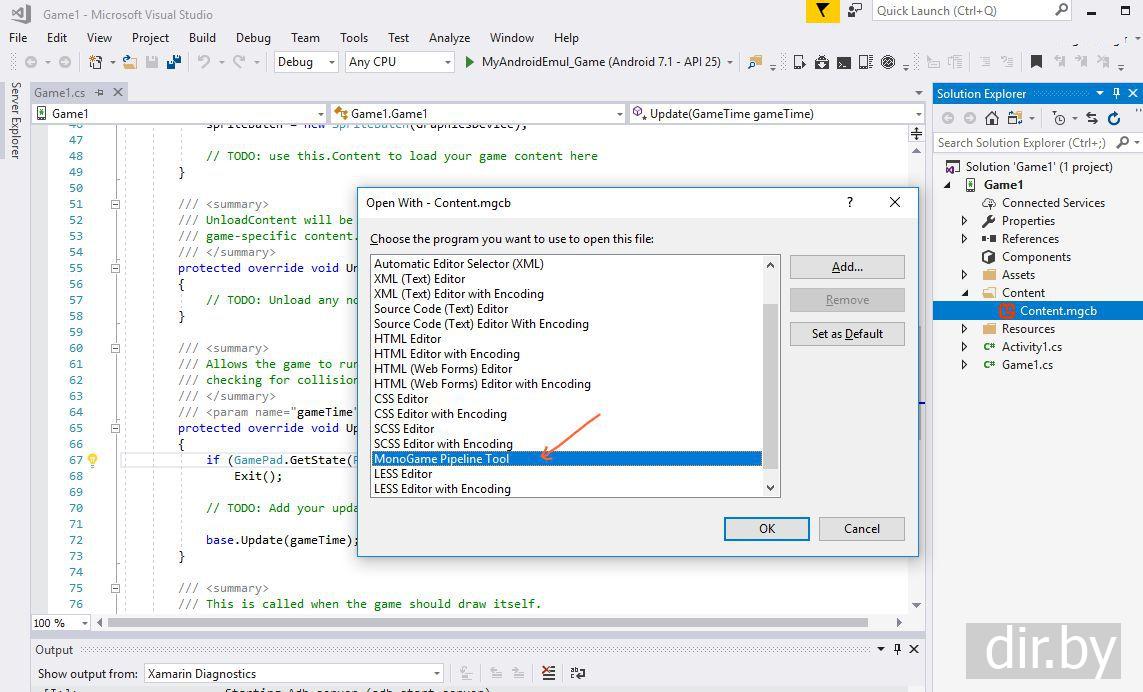Screen dimensions: 1143x692
Task: Click the Save All toolbar icon
Action: pos(174,62)
